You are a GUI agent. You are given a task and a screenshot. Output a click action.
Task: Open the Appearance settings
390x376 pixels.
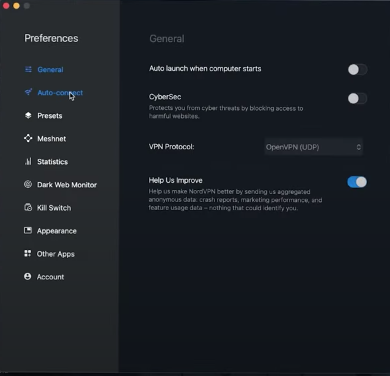(x=57, y=231)
